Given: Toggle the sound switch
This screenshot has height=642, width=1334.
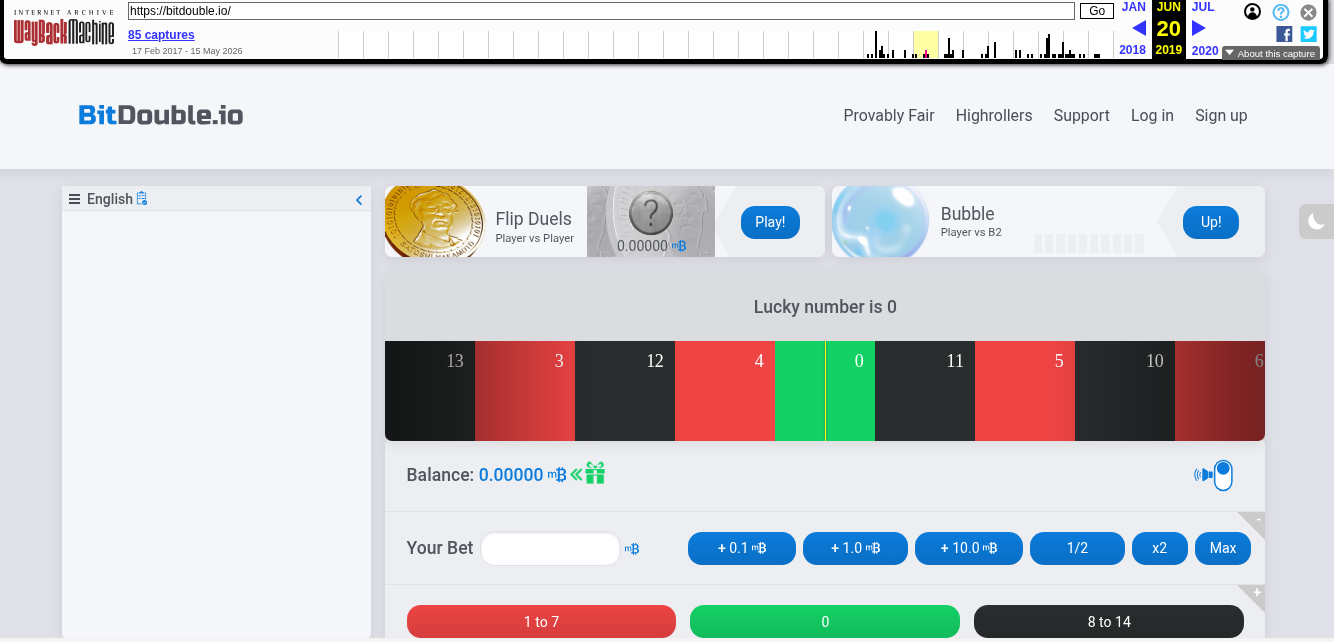Looking at the screenshot, I should tap(1222, 475).
